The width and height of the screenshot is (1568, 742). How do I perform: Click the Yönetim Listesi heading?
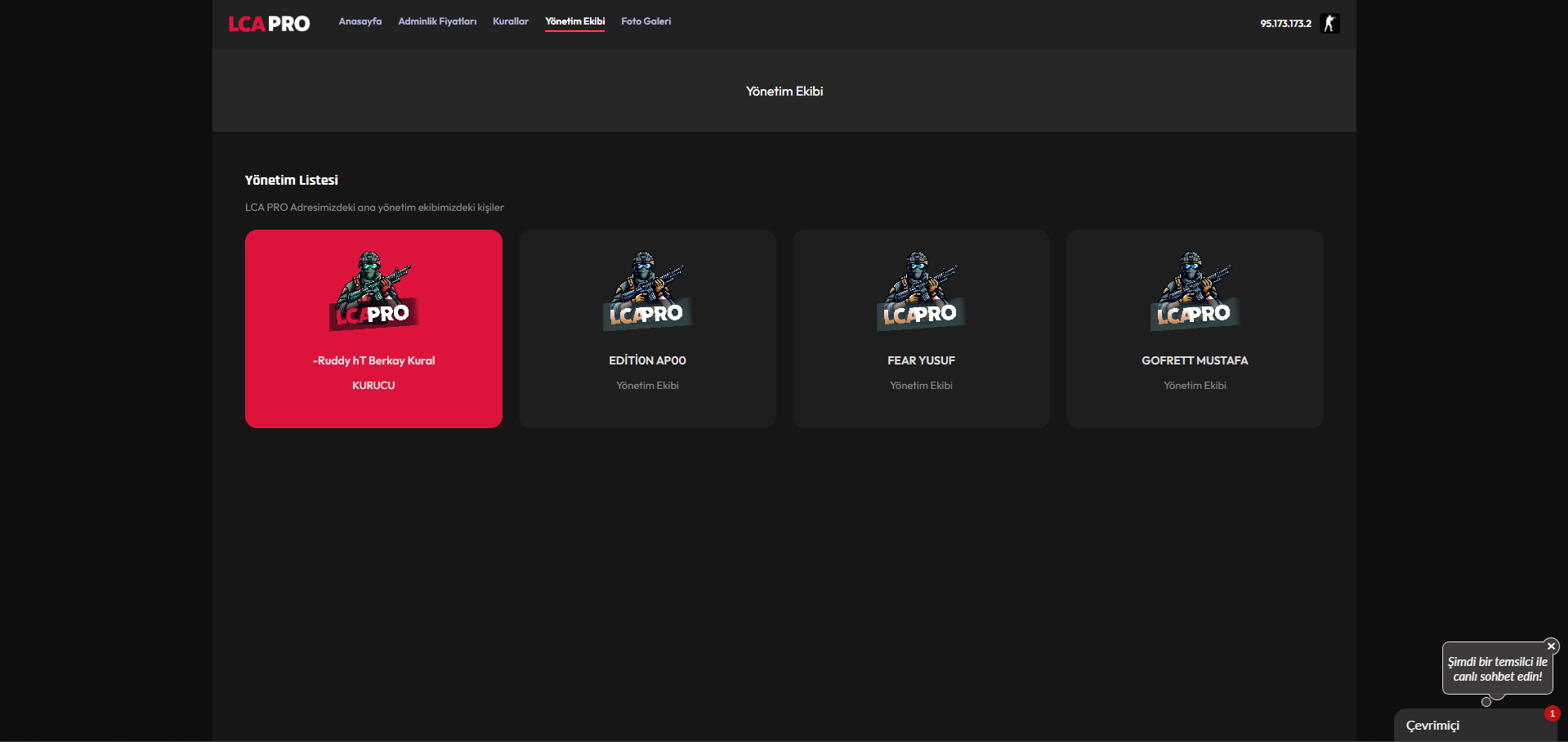(292, 180)
